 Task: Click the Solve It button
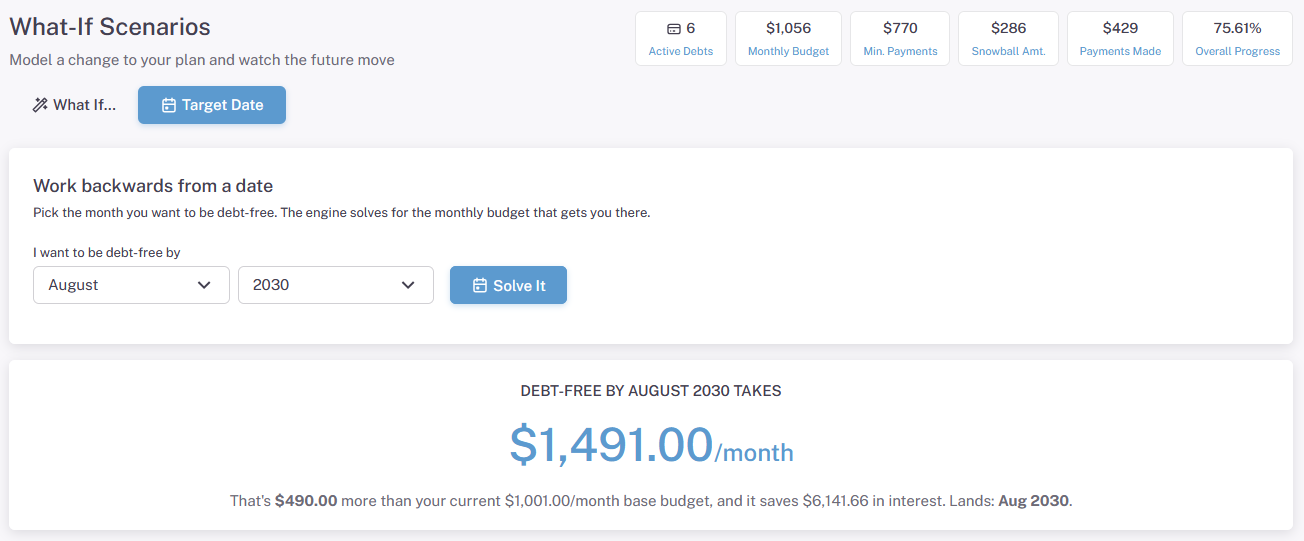508,285
